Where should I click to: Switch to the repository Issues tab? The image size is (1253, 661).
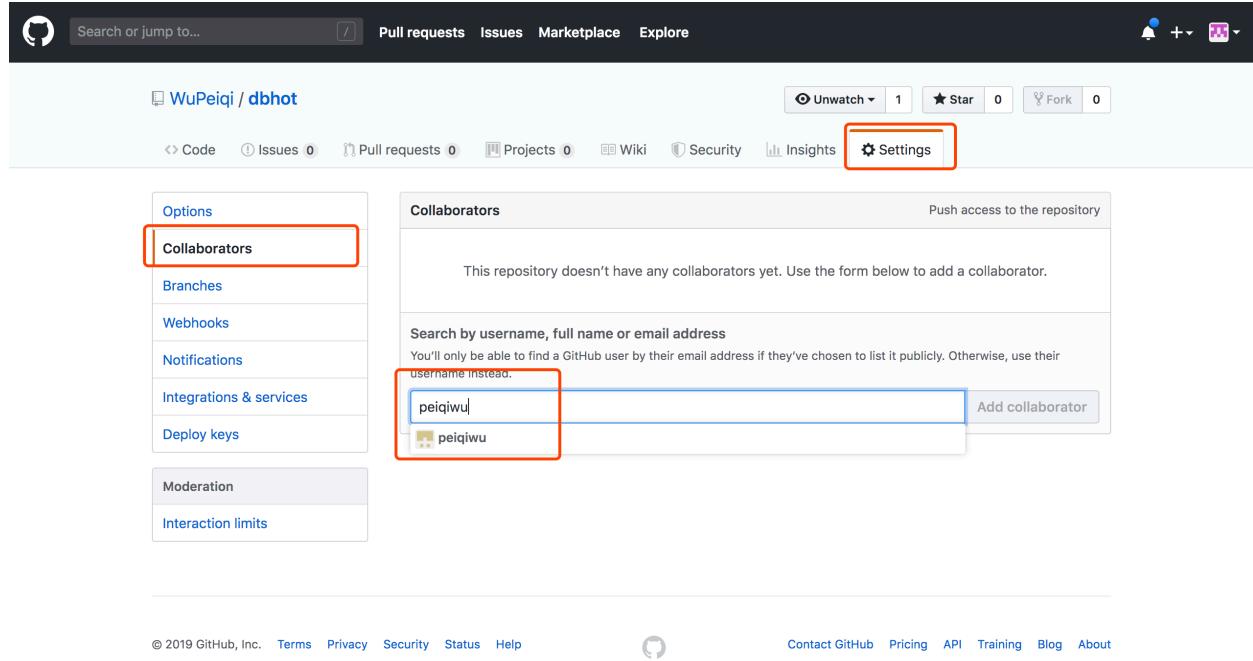279,150
